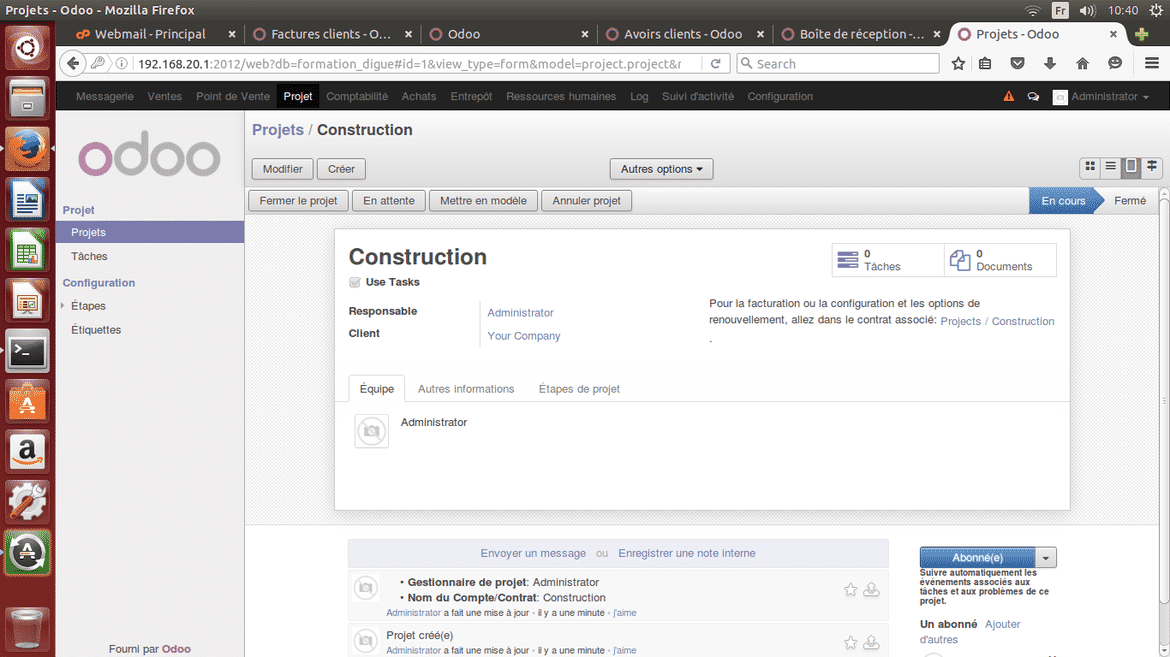The image size is (1170, 657).
Task: Toggle the Use Tasks checkbox
Action: click(x=354, y=281)
